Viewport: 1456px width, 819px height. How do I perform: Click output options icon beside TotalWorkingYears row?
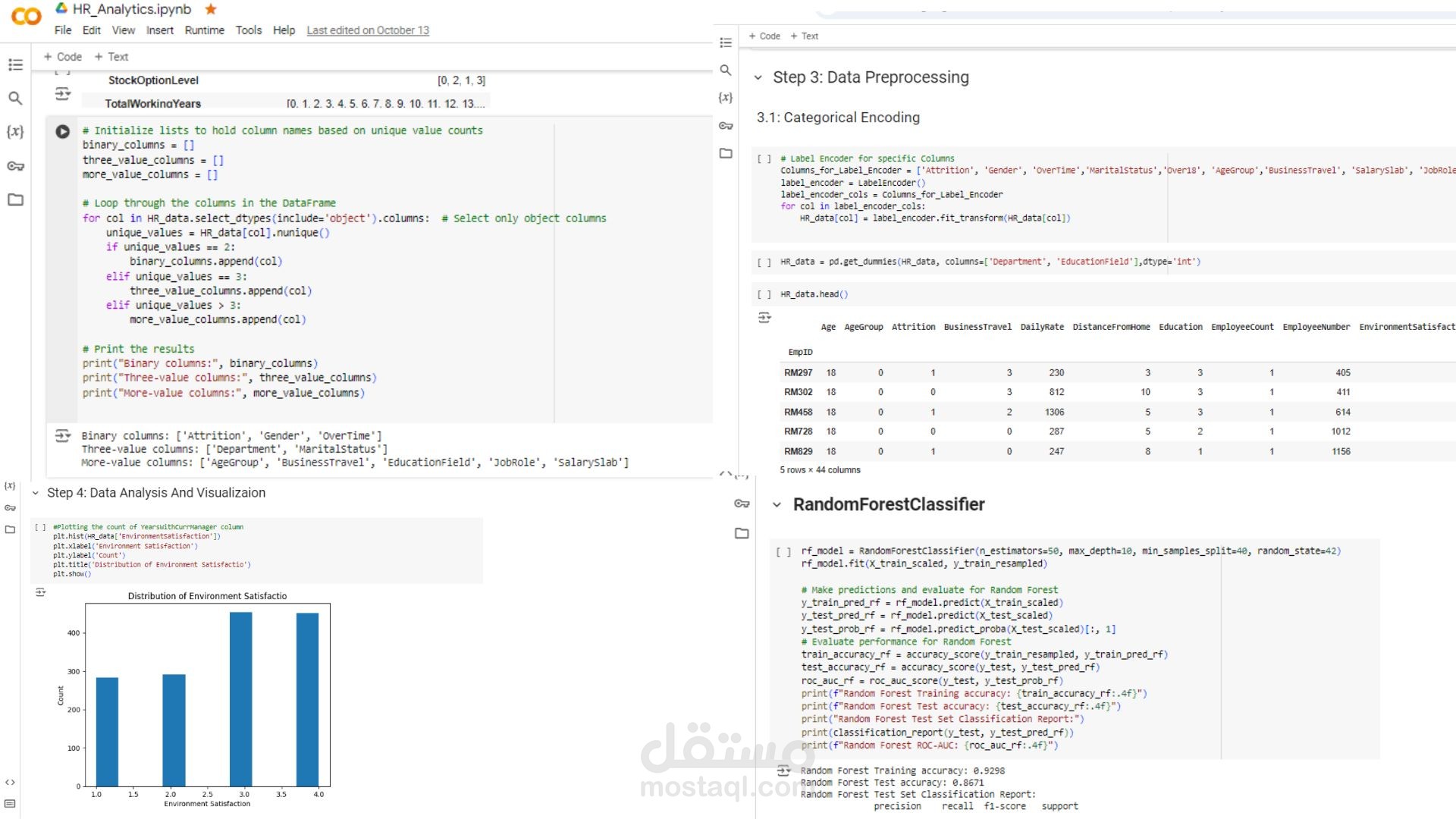click(63, 94)
